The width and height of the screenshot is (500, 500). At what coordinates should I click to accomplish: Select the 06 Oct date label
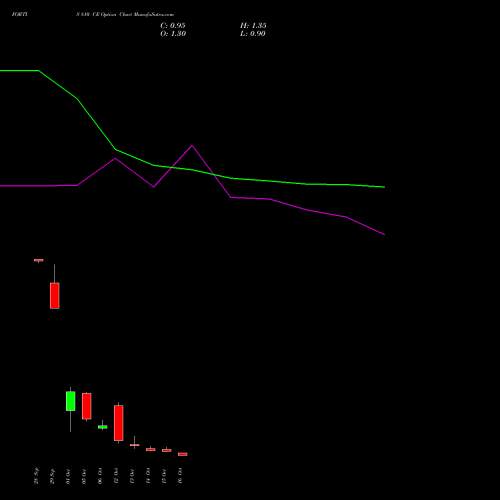pyautogui.click(x=100, y=476)
